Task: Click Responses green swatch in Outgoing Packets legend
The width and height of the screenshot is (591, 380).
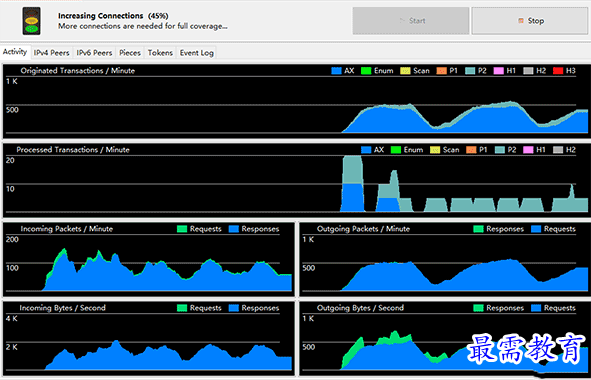Action: (x=478, y=229)
